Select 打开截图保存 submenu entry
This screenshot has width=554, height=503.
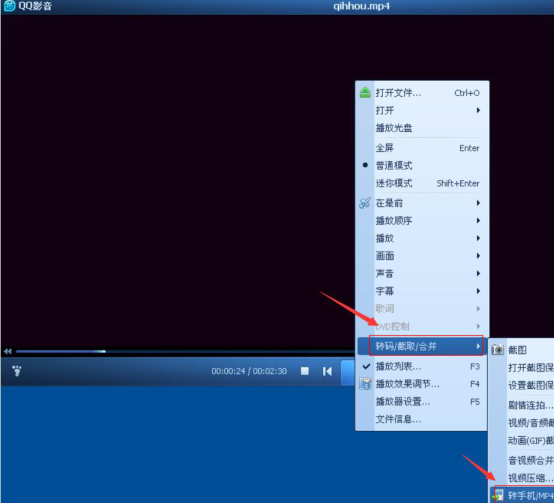coord(522,367)
